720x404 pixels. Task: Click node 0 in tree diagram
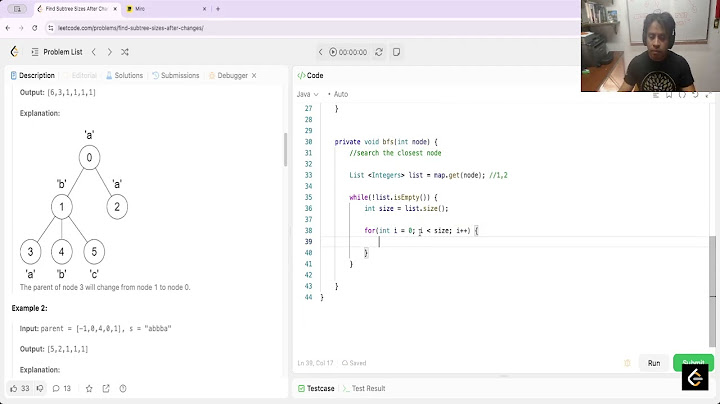(x=89, y=157)
